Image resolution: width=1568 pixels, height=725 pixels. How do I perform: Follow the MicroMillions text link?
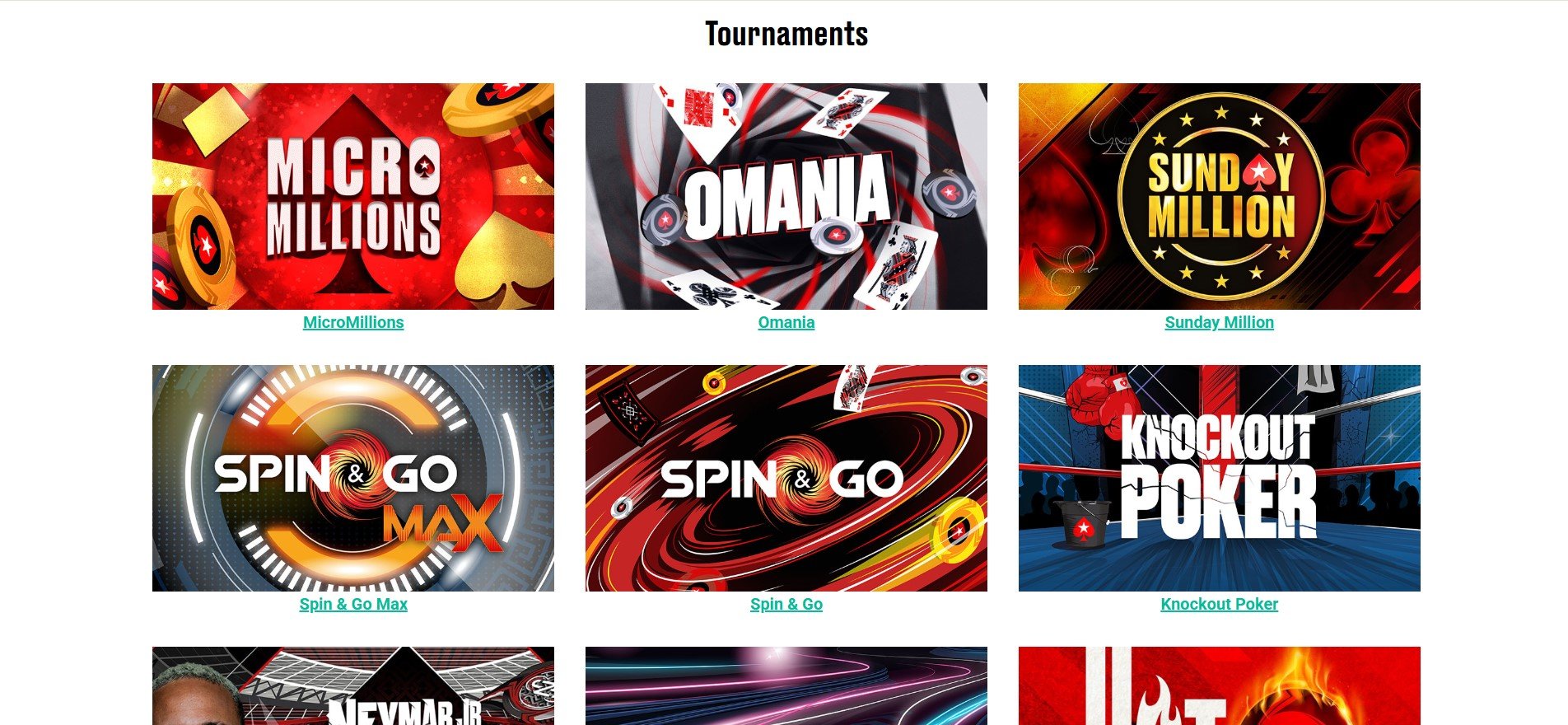(353, 322)
